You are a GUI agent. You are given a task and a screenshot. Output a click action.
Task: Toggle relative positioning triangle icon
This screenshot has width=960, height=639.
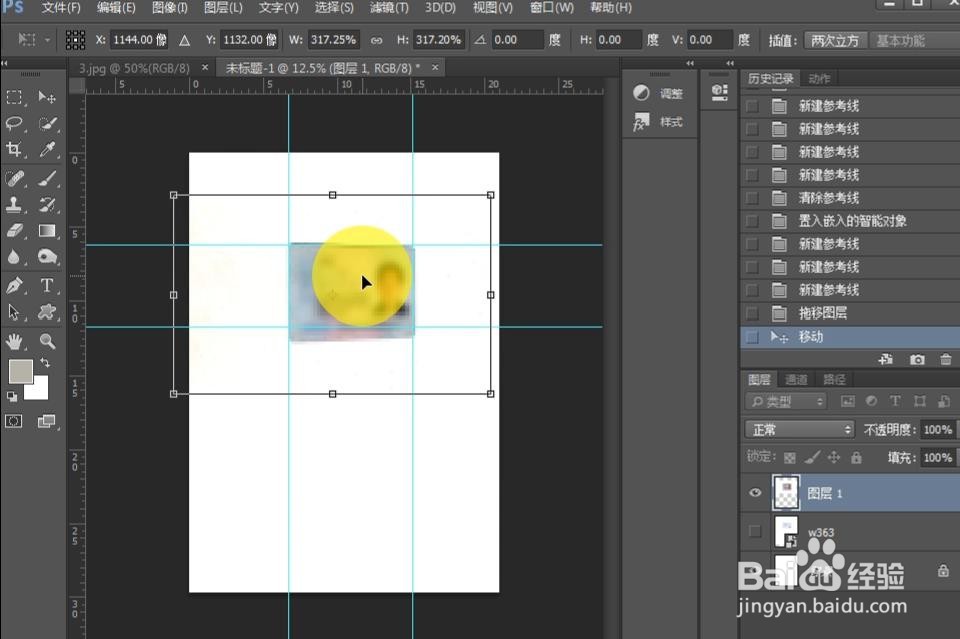coord(184,40)
